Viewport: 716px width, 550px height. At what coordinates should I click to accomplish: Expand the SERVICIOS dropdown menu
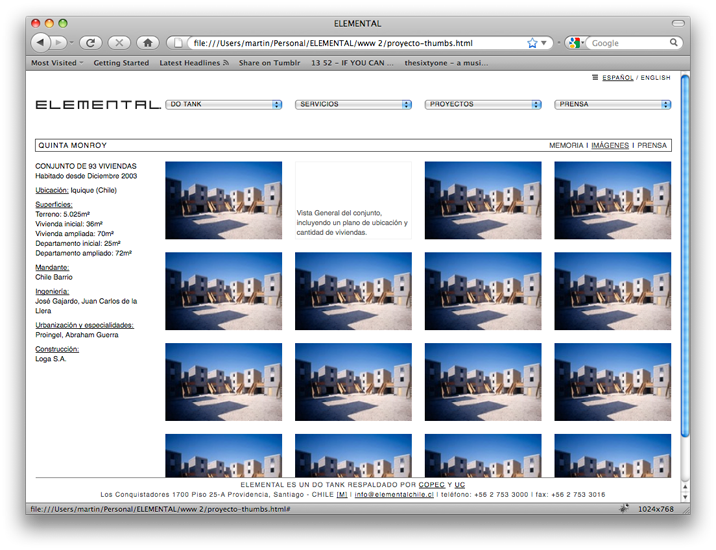coord(353,105)
